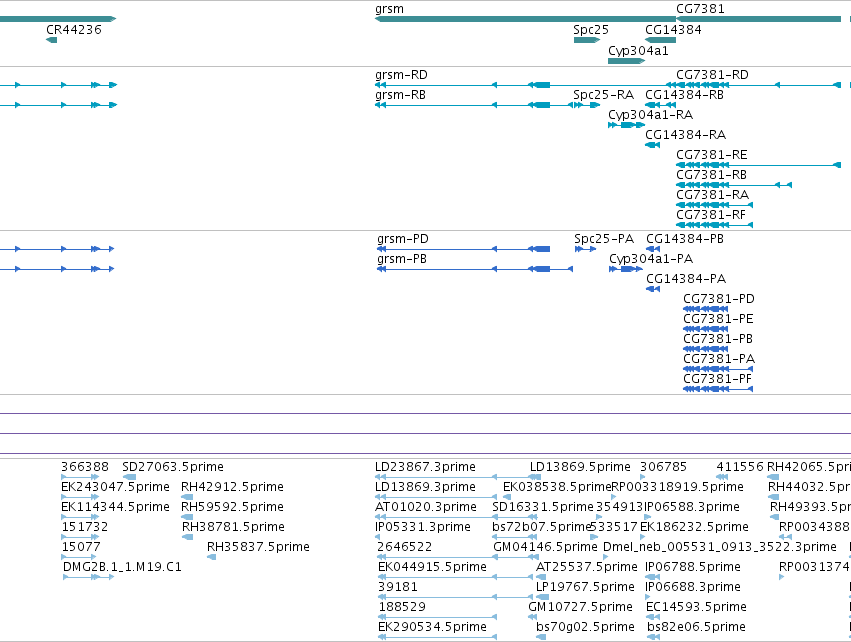This screenshot has height=642, width=851.
Task: Select the CG7381-RD transcript label
Action: (x=712, y=75)
